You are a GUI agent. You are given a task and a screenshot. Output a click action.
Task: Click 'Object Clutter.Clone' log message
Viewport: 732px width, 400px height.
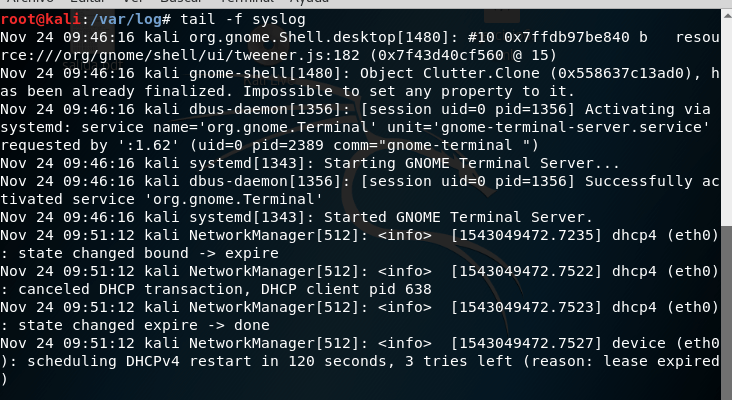[450, 74]
